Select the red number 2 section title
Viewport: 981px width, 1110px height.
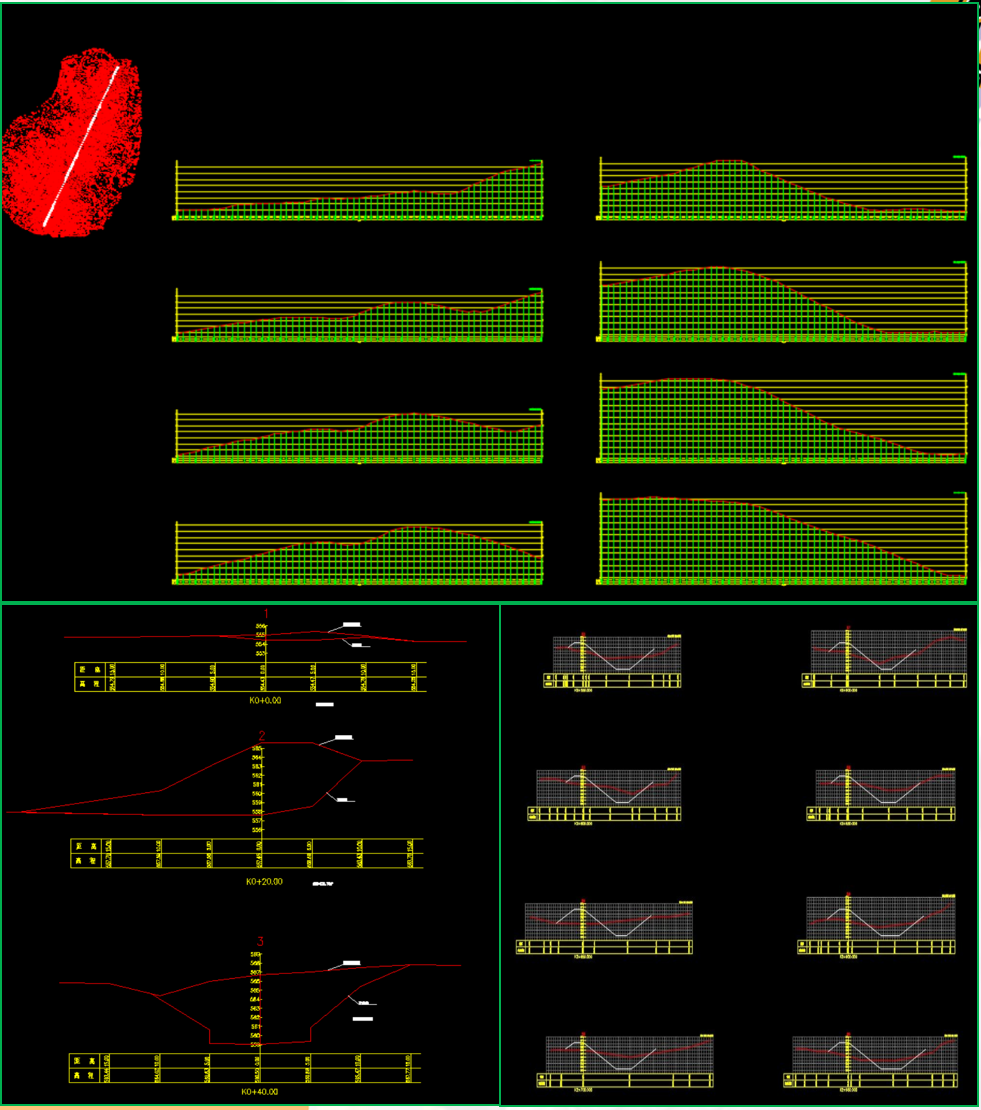click(x=262, y=736)
